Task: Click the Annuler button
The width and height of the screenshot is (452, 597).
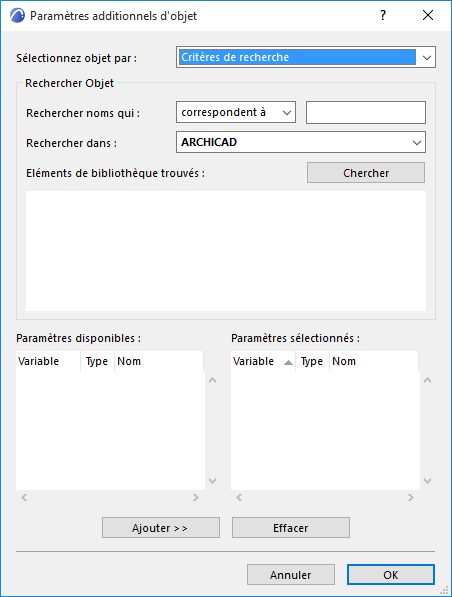Action: 291,575
